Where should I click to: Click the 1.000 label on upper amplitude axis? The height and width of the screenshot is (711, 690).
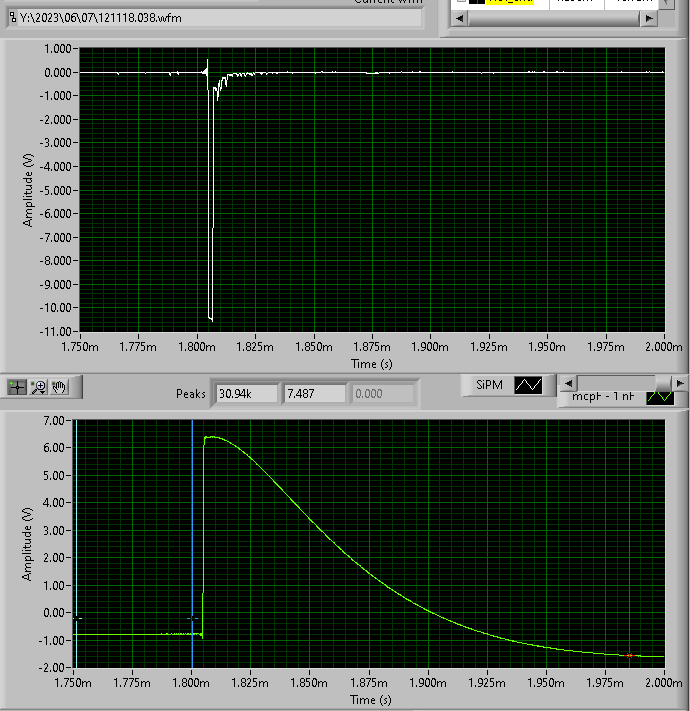57,49
